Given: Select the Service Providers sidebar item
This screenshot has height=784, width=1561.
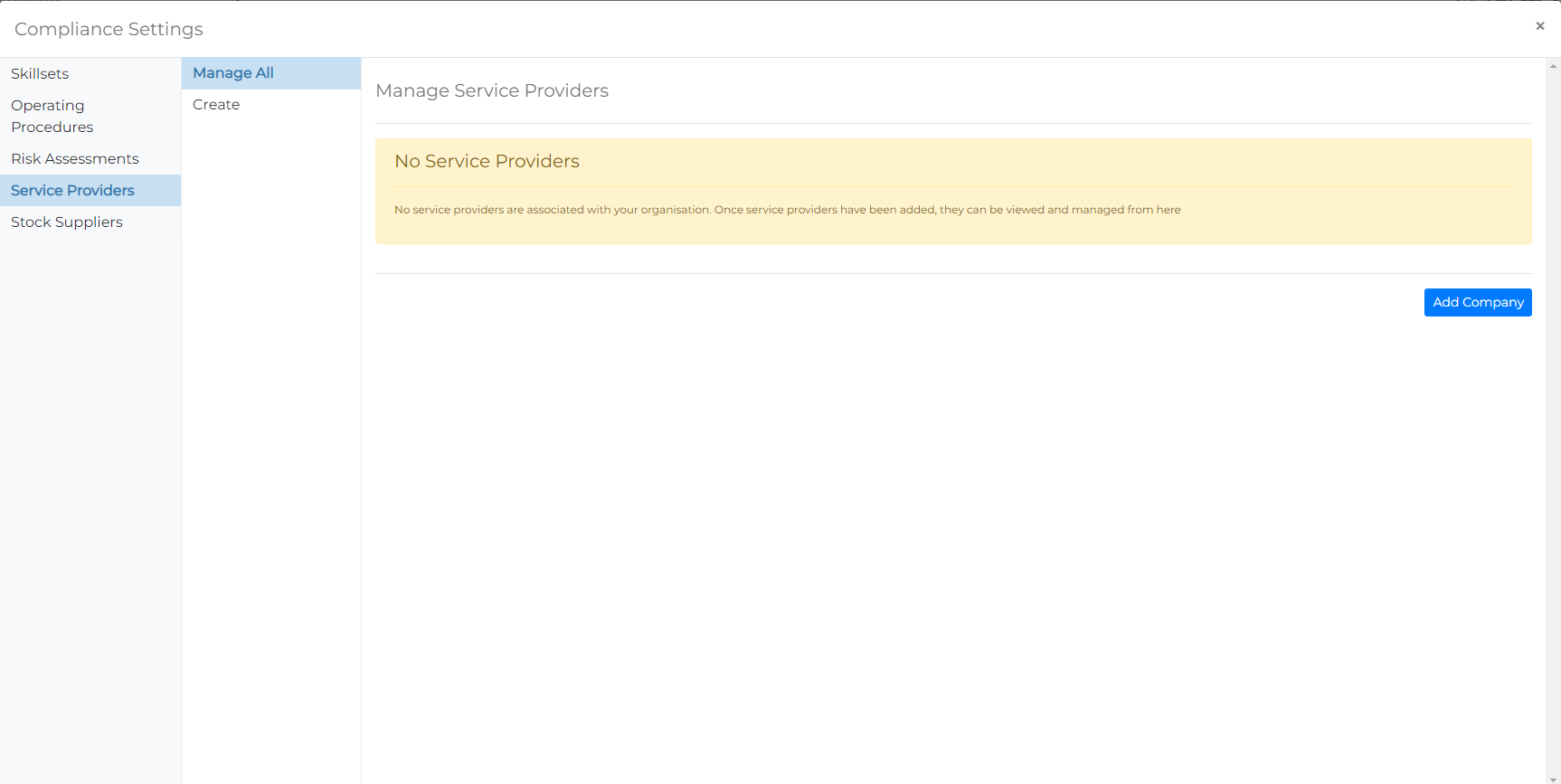Looking at the screenshot, I should coord(72,191).
